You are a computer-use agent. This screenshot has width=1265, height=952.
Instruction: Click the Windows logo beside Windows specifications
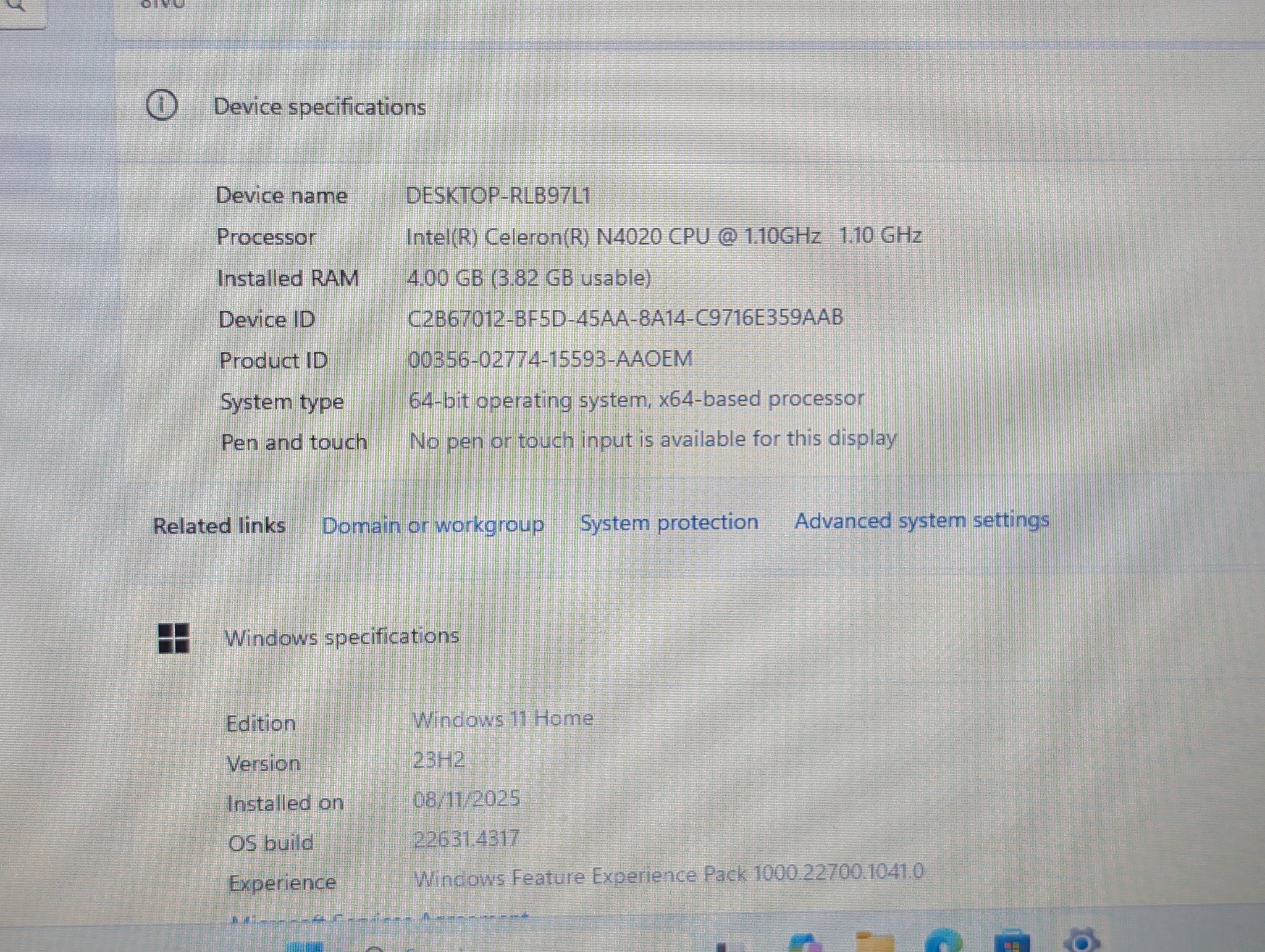click(x=174, y=638)
